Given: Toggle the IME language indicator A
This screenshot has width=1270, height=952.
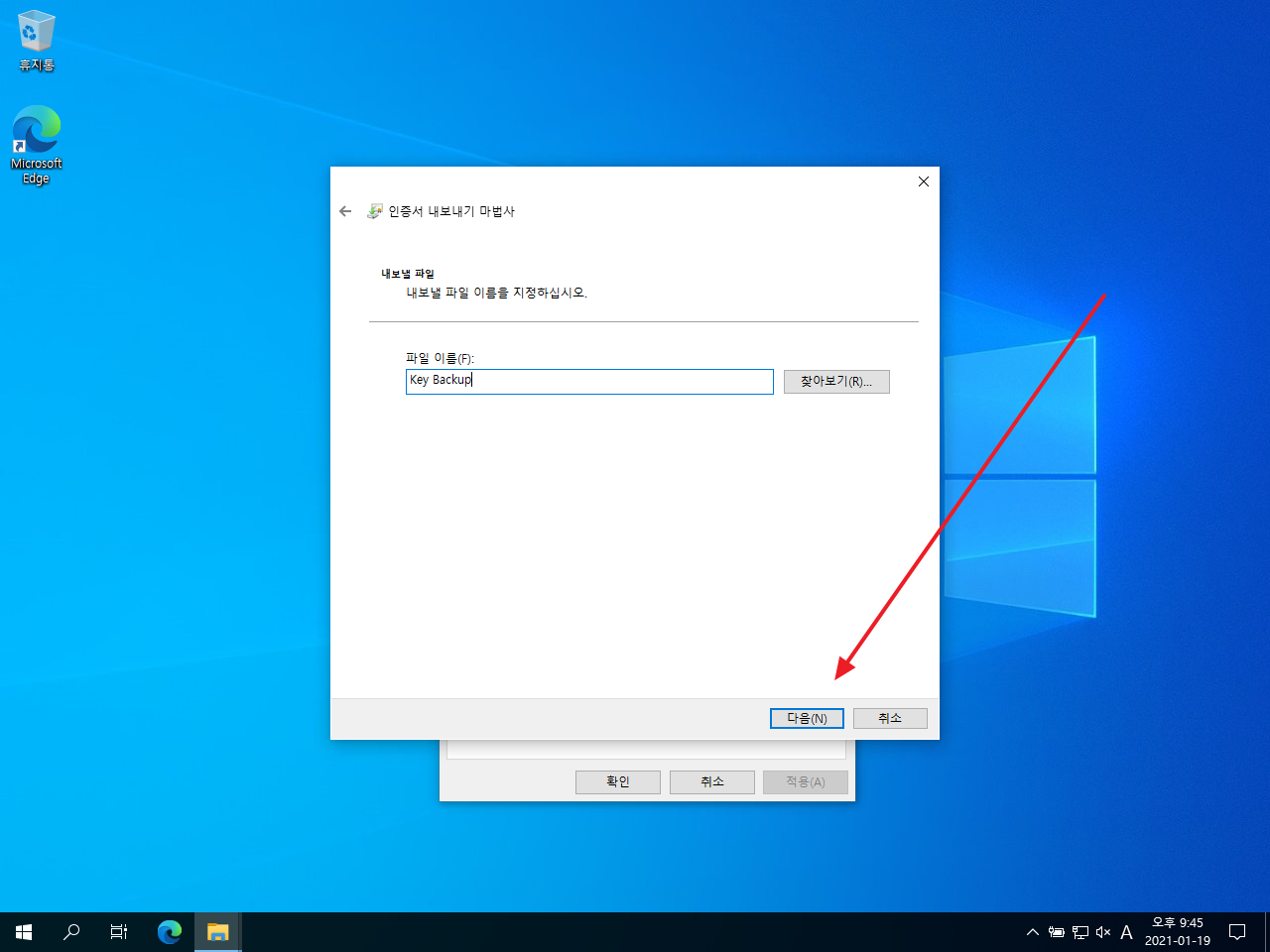Looking at the screenshot, I should (x=1126, y=932).
